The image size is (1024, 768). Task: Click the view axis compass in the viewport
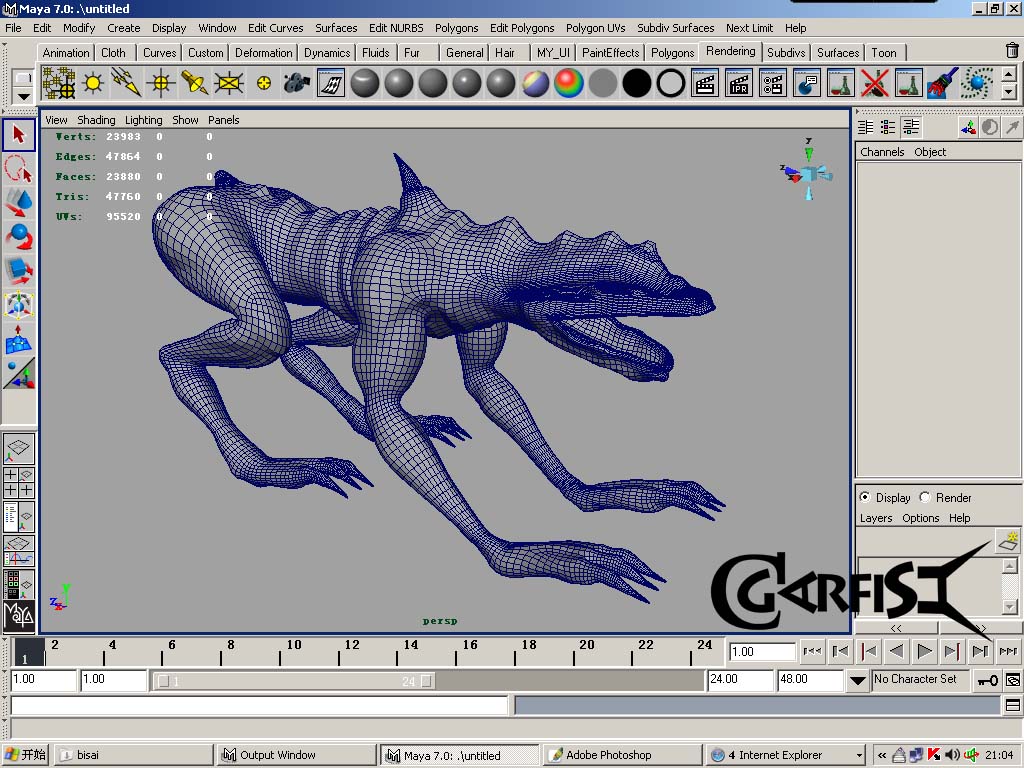[807, 170]
